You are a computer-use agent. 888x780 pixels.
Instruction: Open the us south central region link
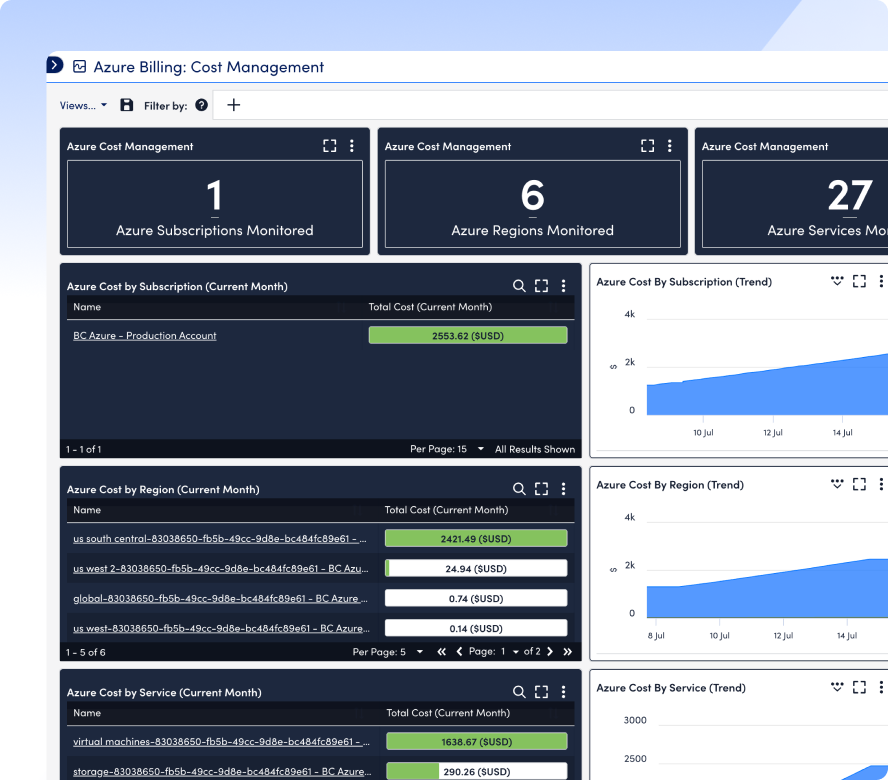220,539
